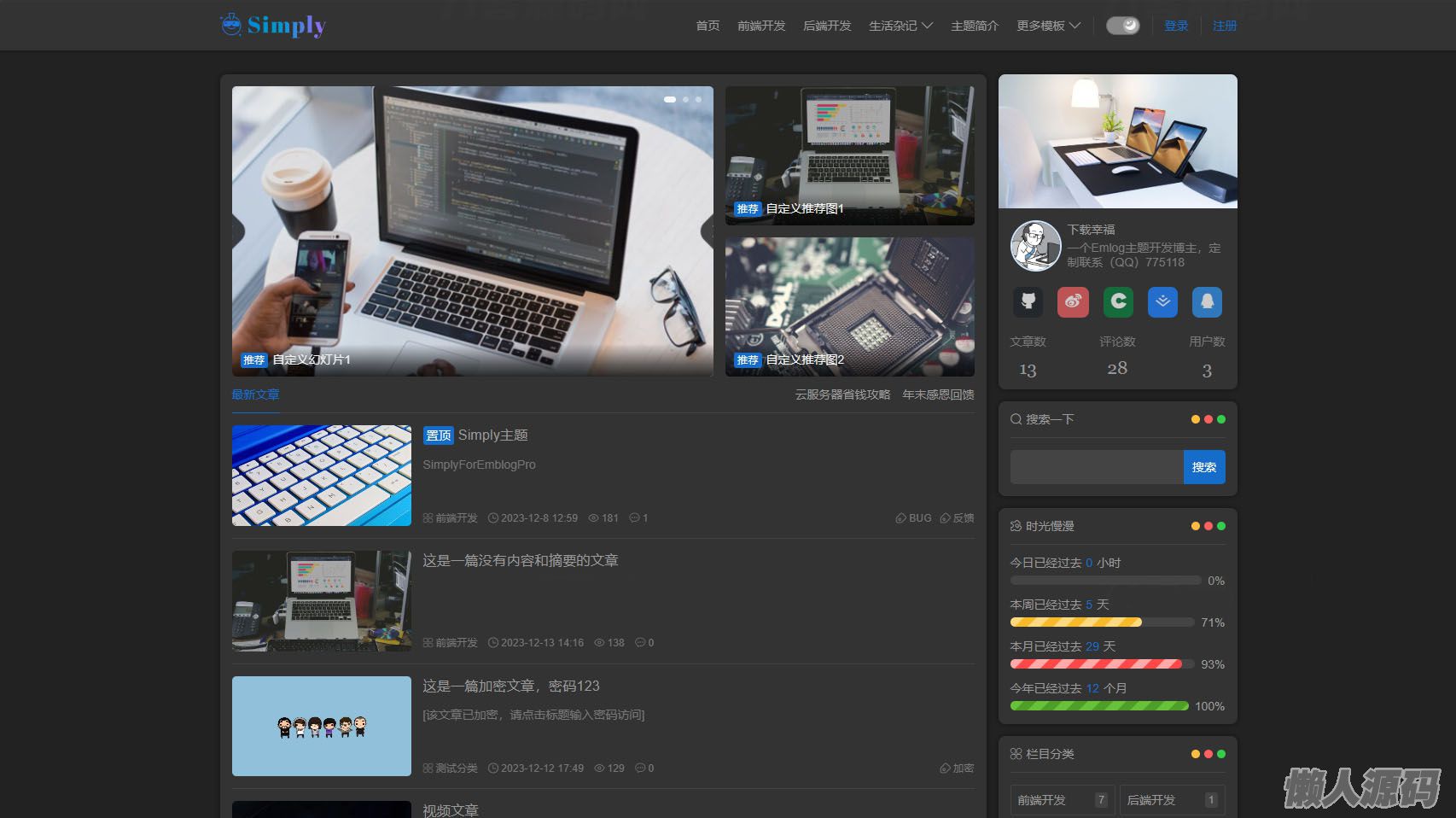Click the 登录 link
This screenshot has width=1456, height=818.
coord(1176,26)
